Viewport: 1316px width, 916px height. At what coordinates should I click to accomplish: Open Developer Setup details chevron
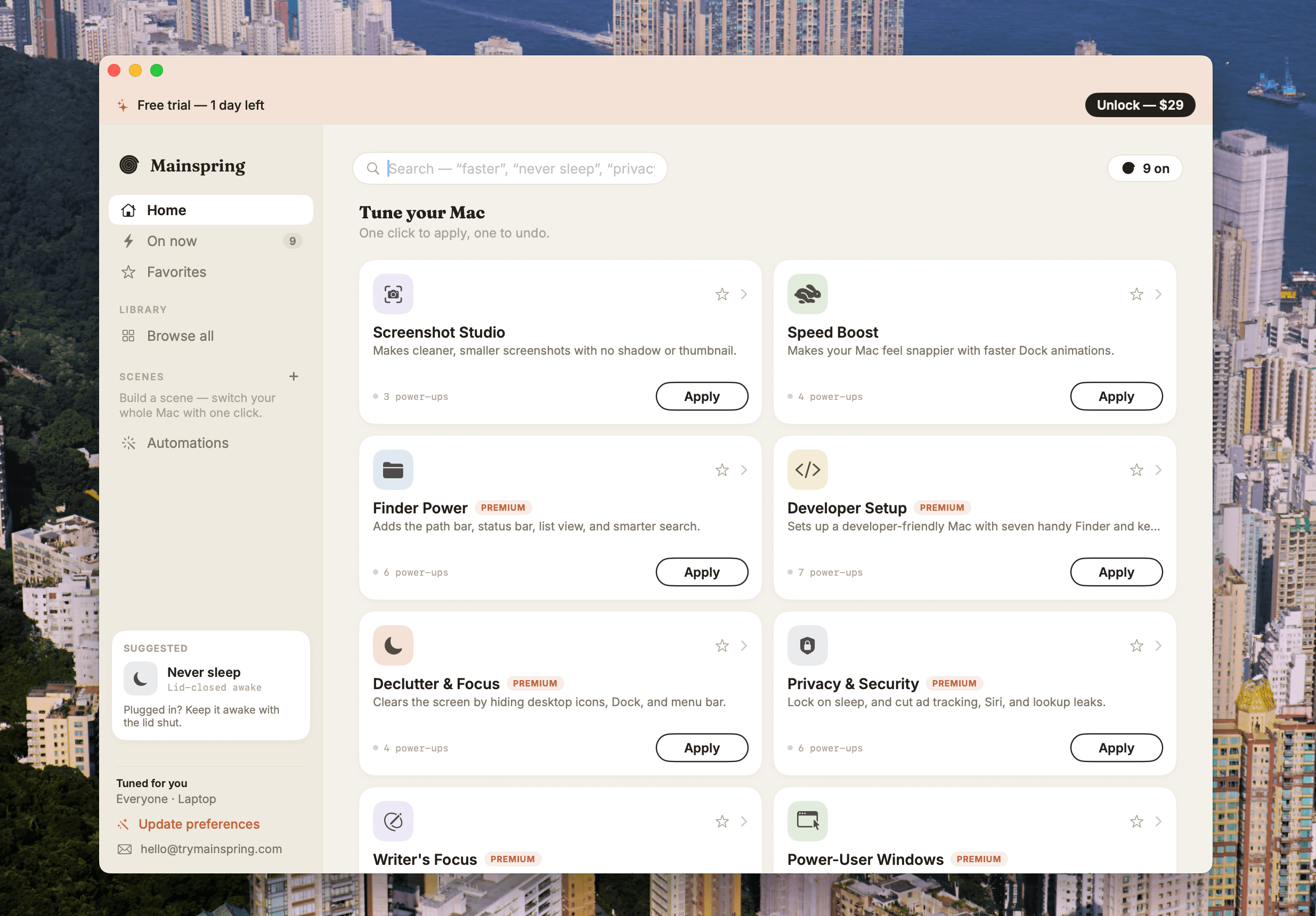tap(1158, 470)
